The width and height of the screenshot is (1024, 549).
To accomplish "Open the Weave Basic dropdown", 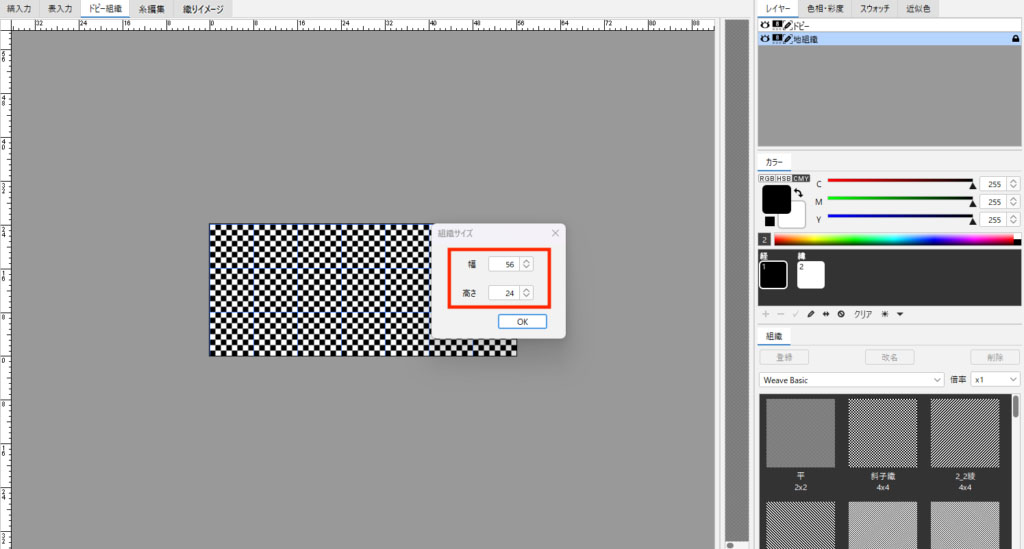I will point(851,380).
